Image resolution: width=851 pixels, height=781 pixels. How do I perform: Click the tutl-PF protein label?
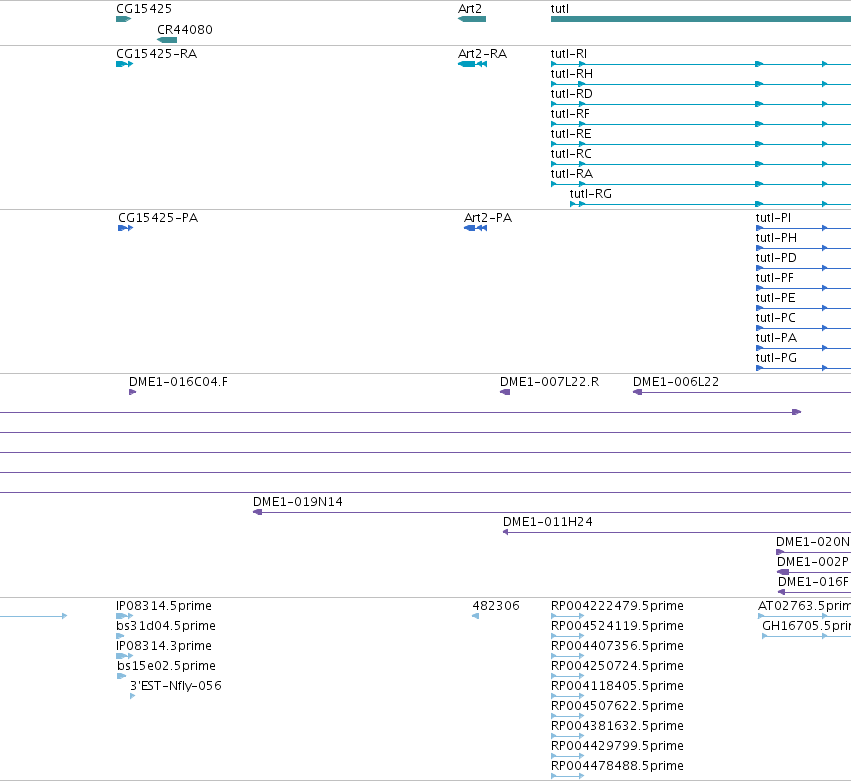point(774,278)
